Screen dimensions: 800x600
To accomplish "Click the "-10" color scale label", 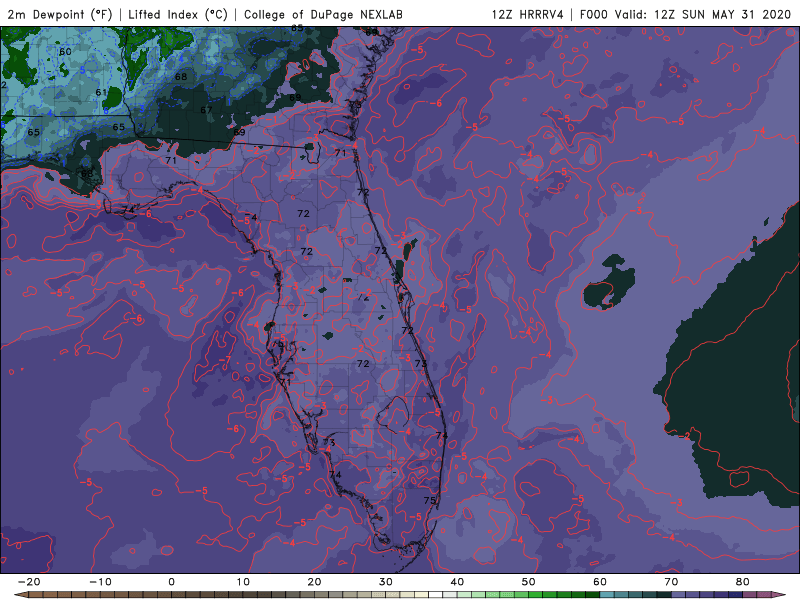I will 100,582.
